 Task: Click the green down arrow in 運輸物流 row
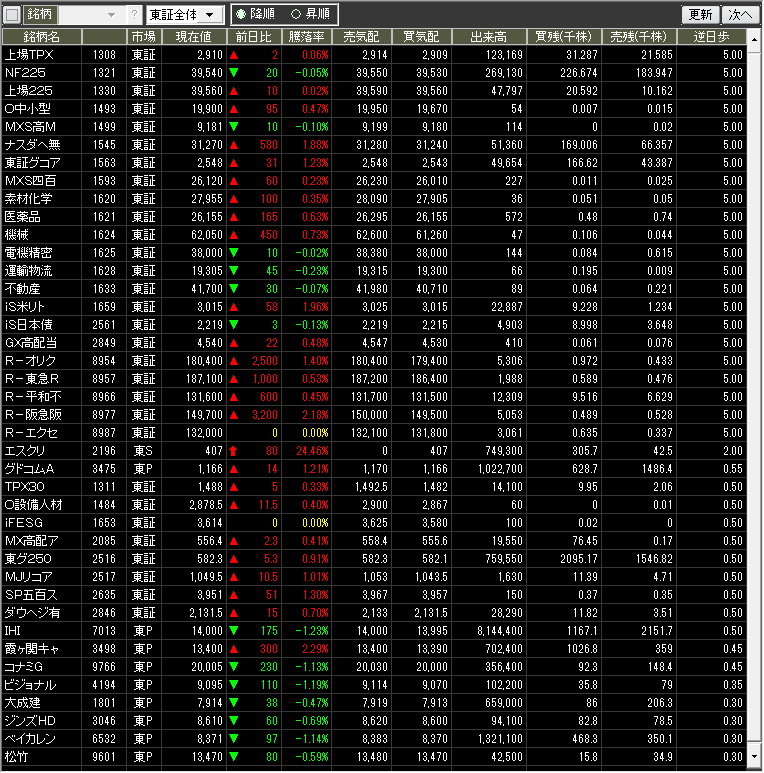(234, 271)
